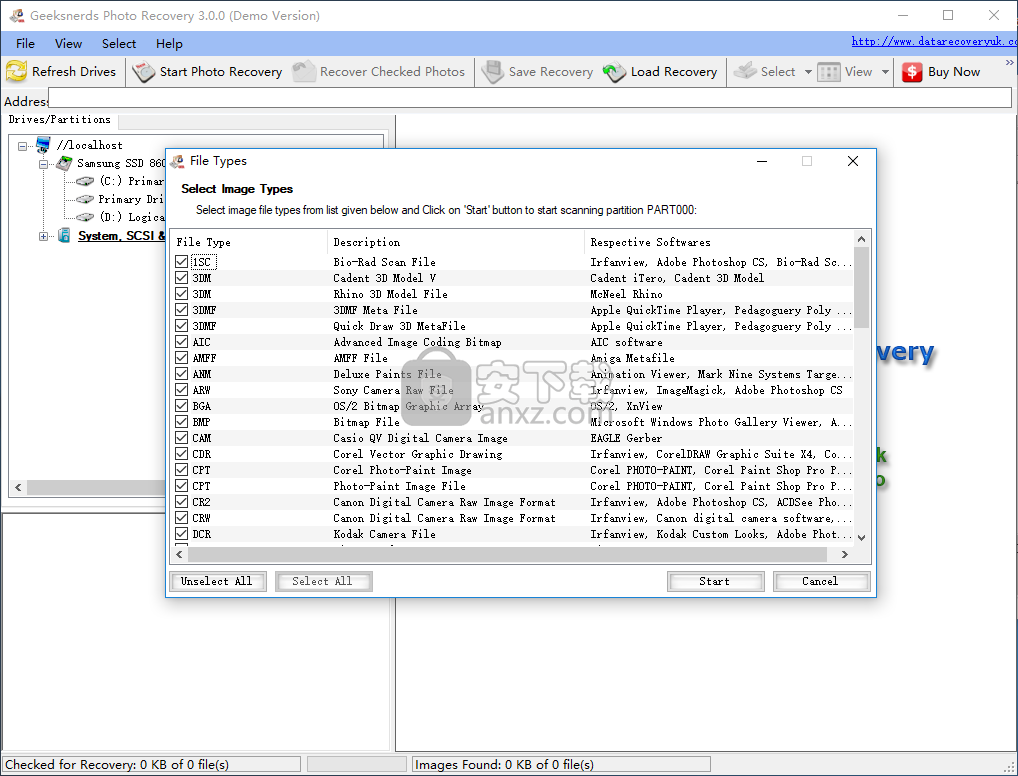
Task: Open the File menu
Action: (25, 44)
